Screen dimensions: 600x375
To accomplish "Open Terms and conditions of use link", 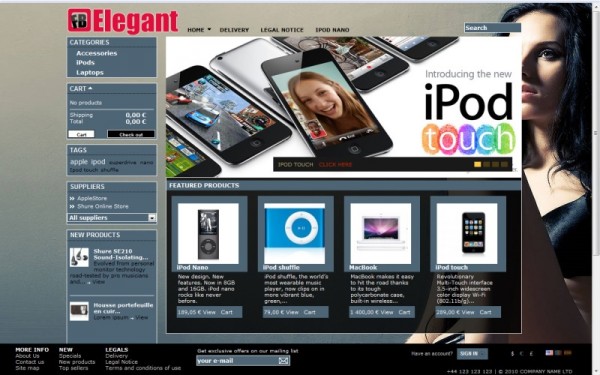I will pyautogui.click(x=143, y=368).
